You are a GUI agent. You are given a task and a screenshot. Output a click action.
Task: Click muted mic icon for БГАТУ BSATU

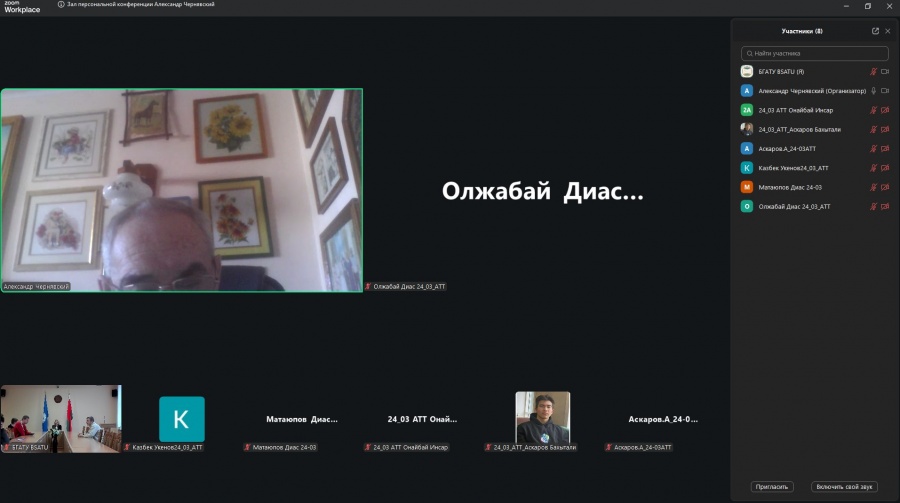point(873,72)
